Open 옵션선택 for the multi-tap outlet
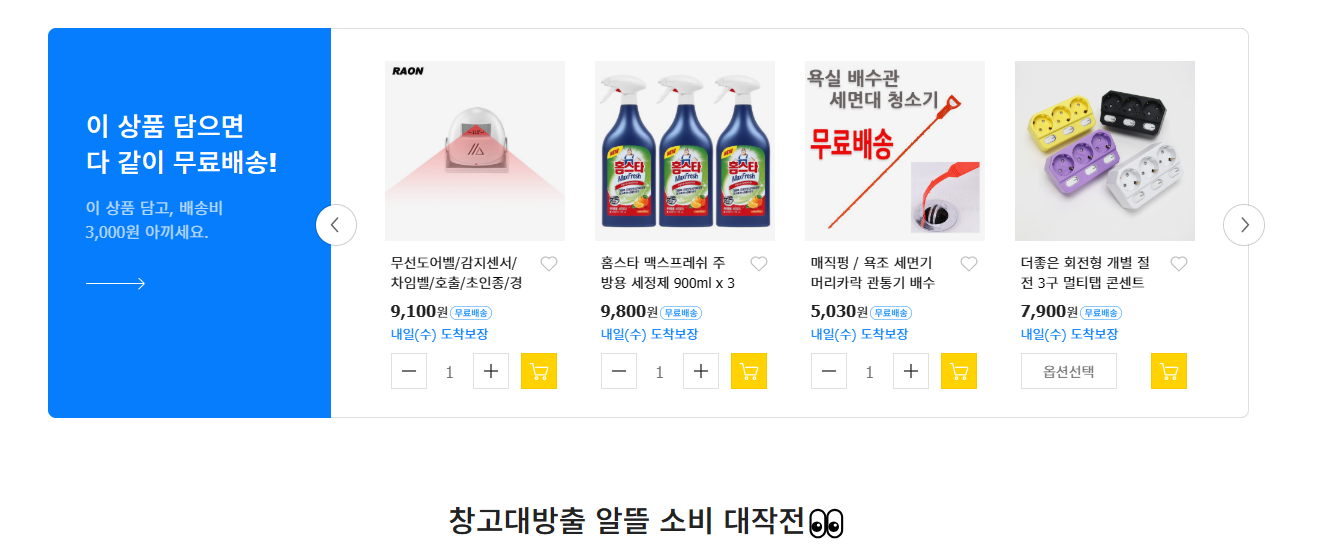The width and height of the screenshot is (1327, 555). tap(1069, 371)
